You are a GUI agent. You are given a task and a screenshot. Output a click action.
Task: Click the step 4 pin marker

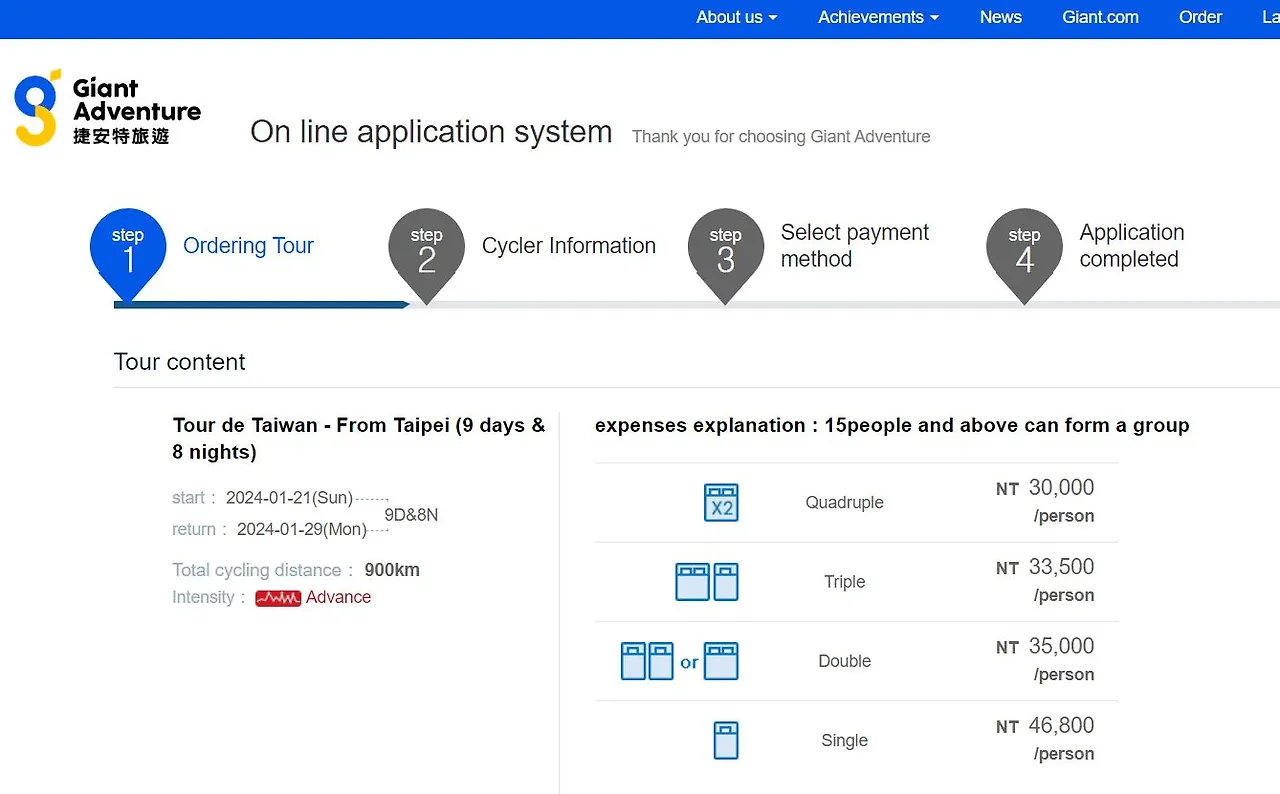[x=1024, y=255]
